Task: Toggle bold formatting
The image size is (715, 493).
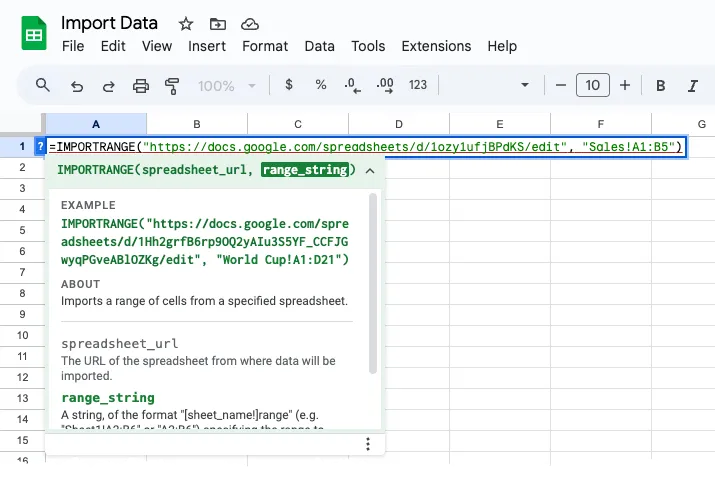Action: click(x=661, y=86)
